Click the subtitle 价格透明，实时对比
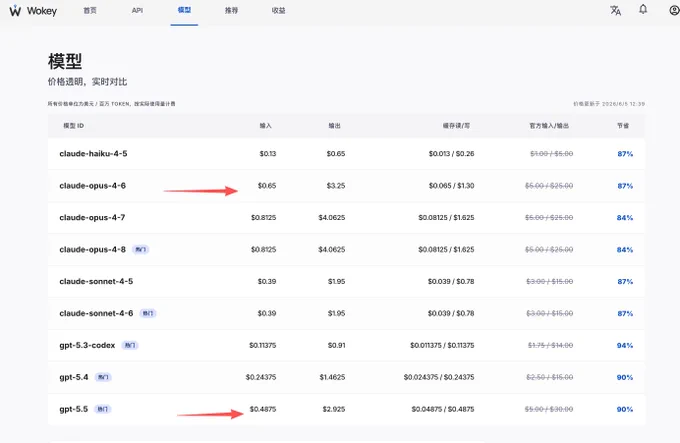This screenshot has height=443, width=680. click(88, 82)
